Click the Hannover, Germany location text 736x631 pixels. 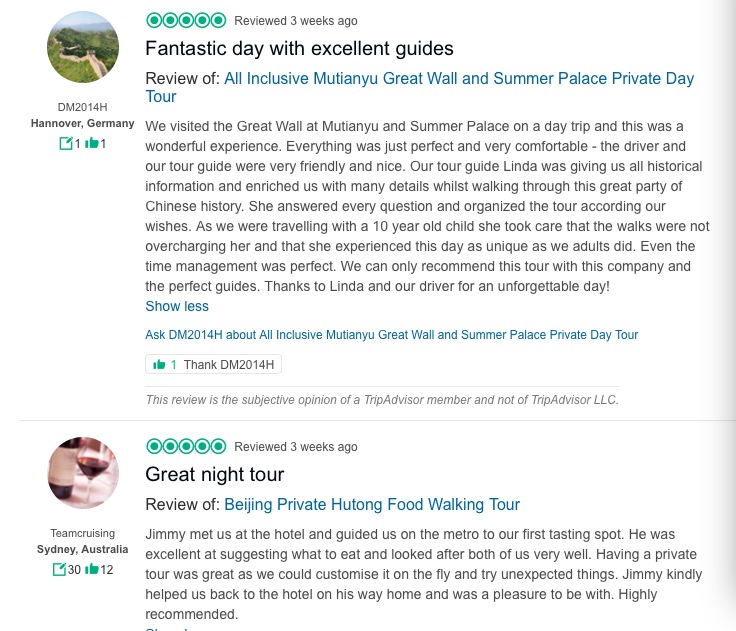click(83, 124)
